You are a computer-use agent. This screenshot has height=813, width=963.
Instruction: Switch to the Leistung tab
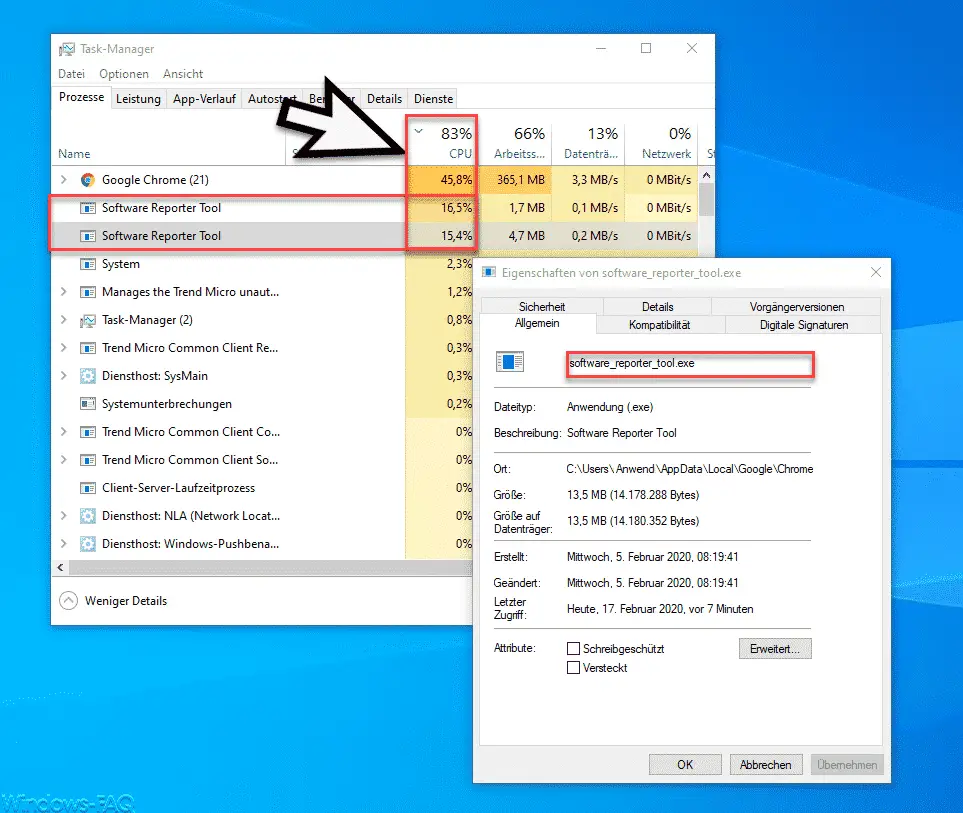(x=138, y=99)
